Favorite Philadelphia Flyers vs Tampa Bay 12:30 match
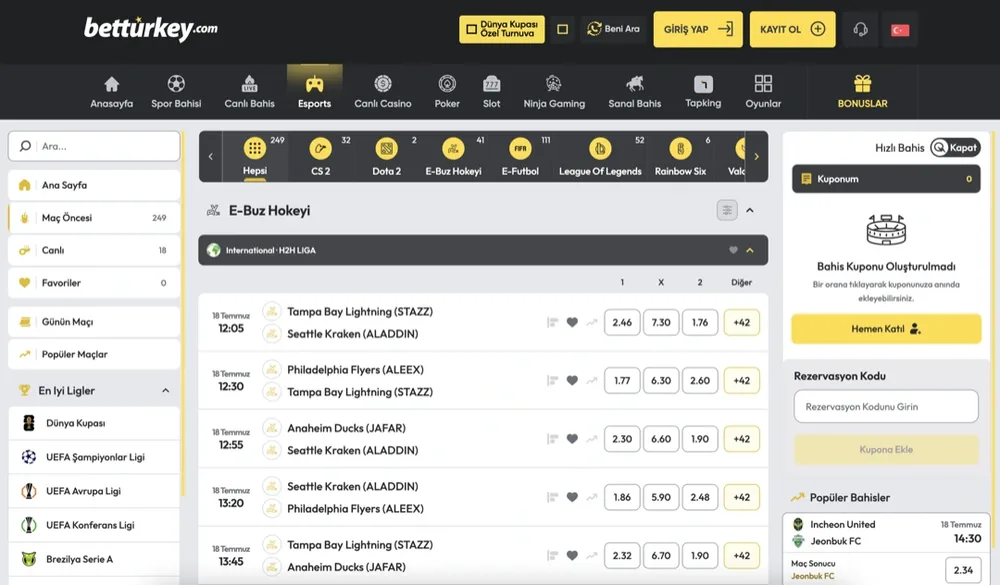 (572, 381)
